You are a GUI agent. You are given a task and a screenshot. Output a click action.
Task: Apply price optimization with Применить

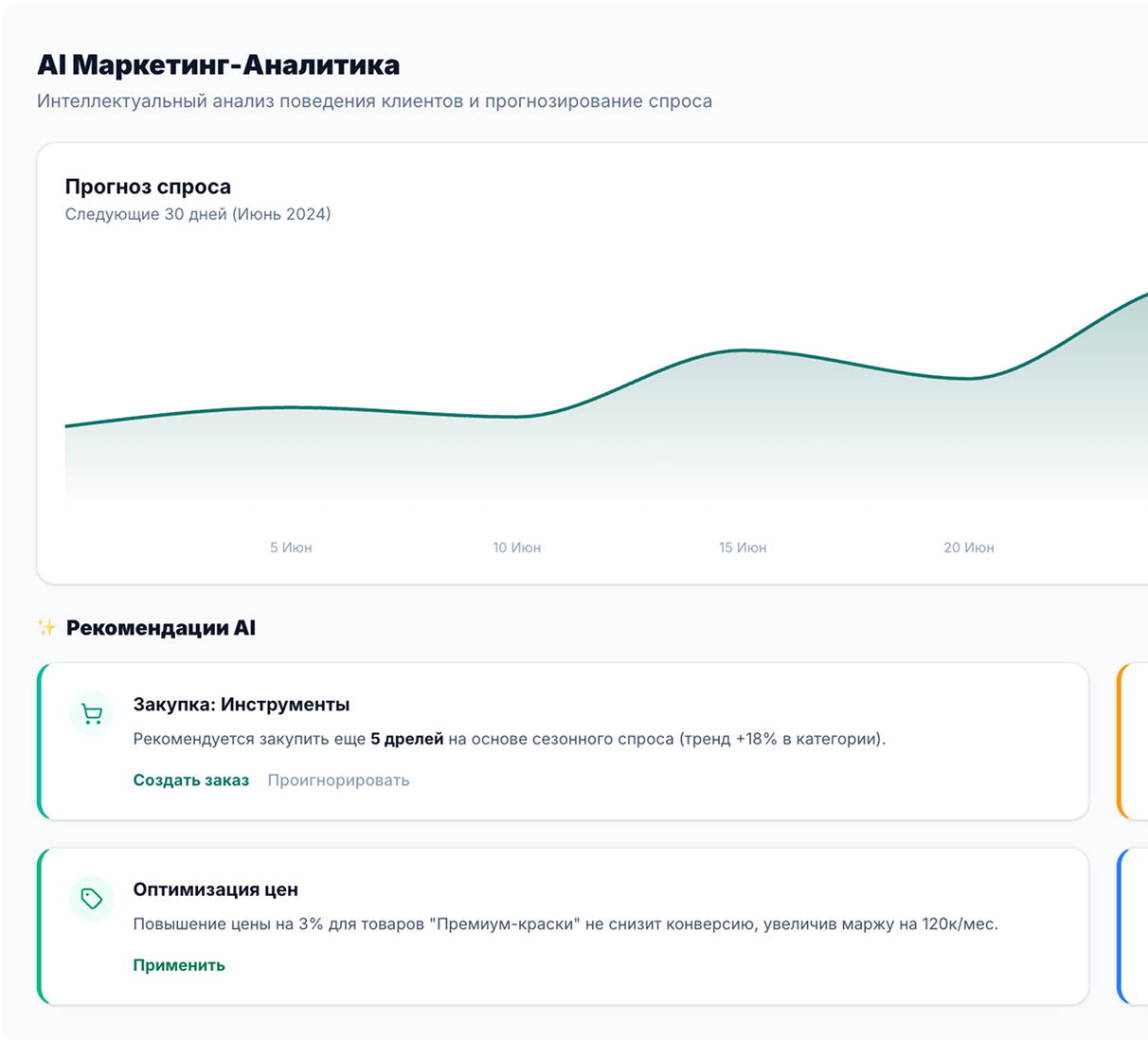click(179, 965)
